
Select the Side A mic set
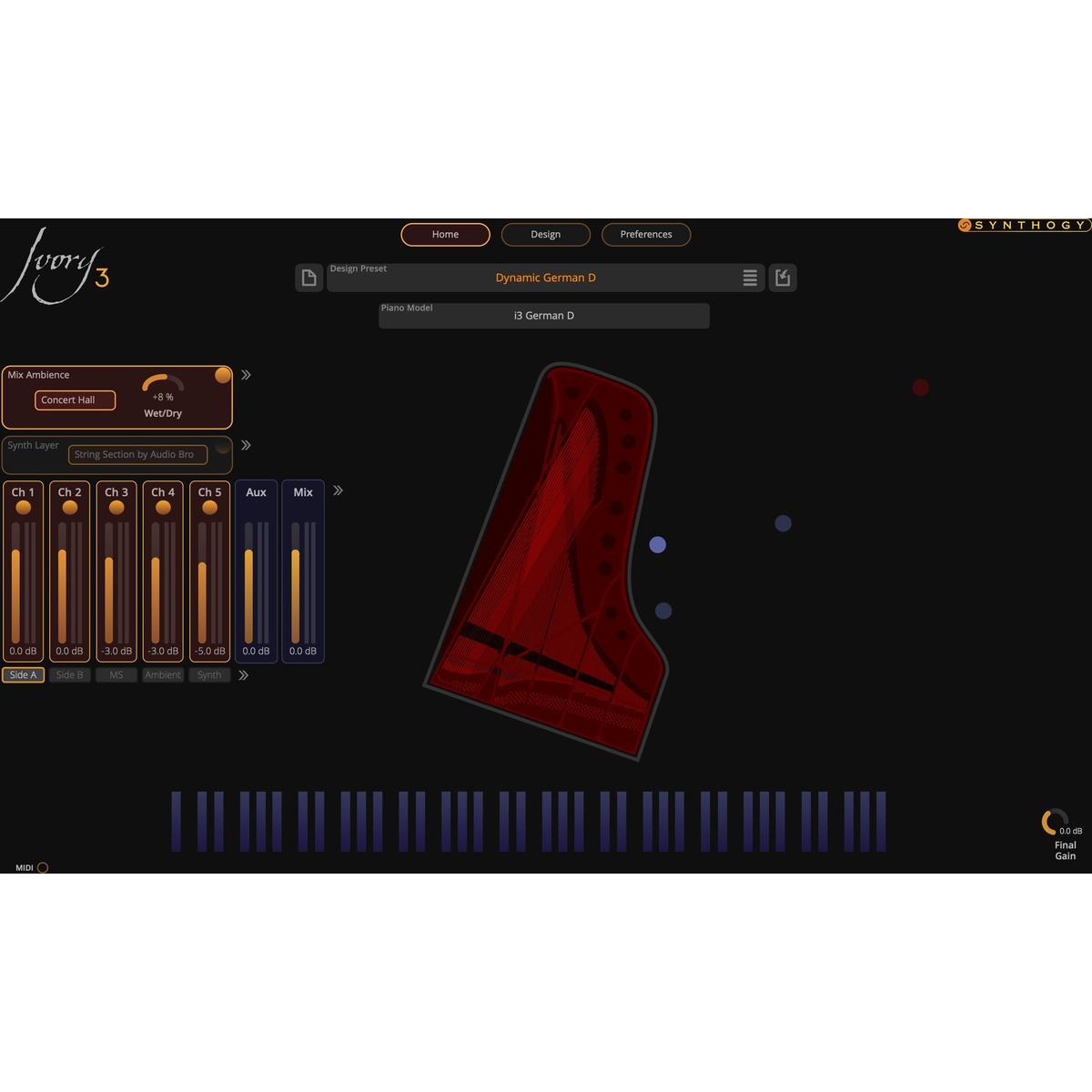(x=23, y=675)
